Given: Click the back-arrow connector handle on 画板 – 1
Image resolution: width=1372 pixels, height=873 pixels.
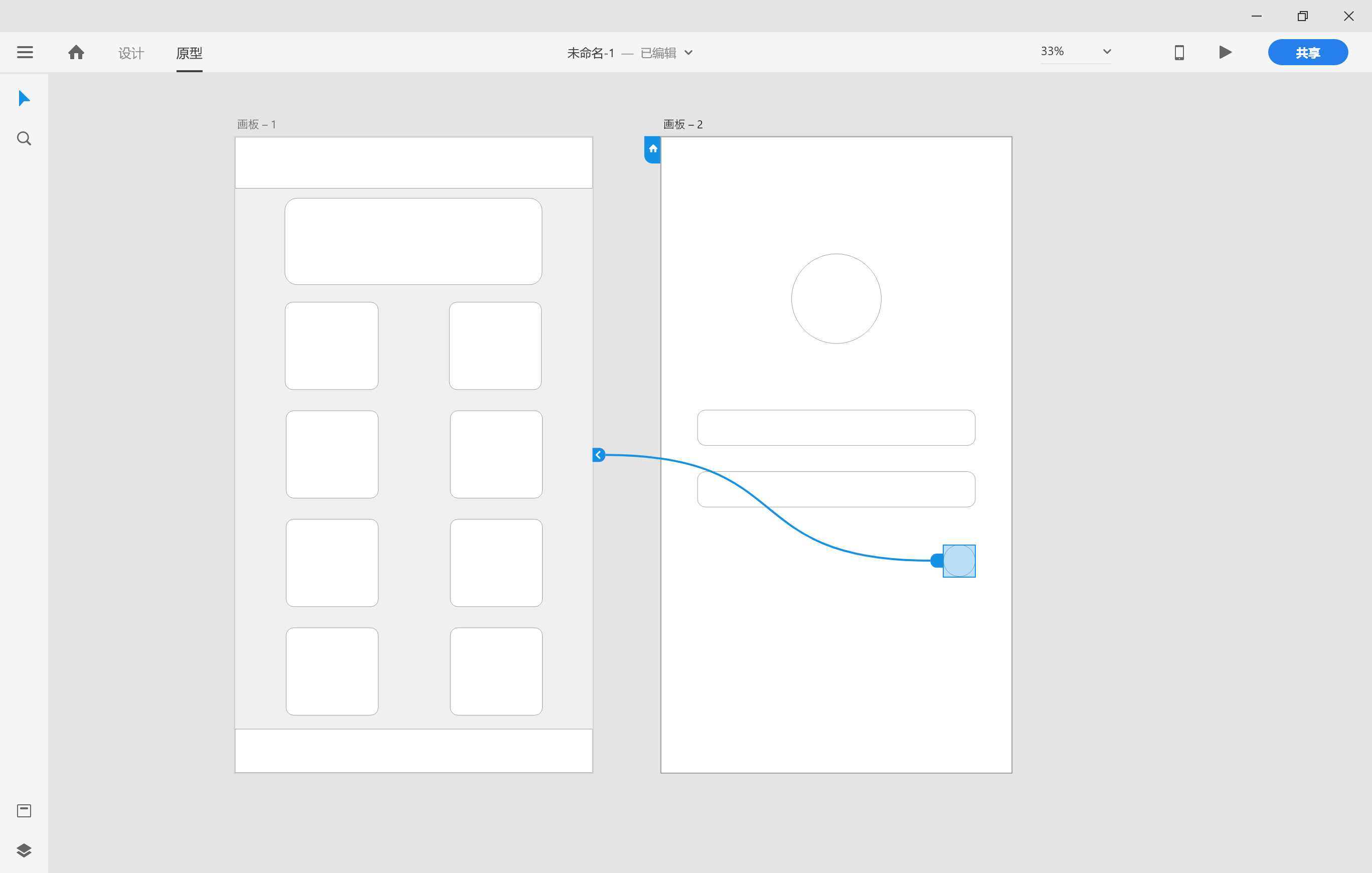Looking at the screenshot, I should (598, 455).
